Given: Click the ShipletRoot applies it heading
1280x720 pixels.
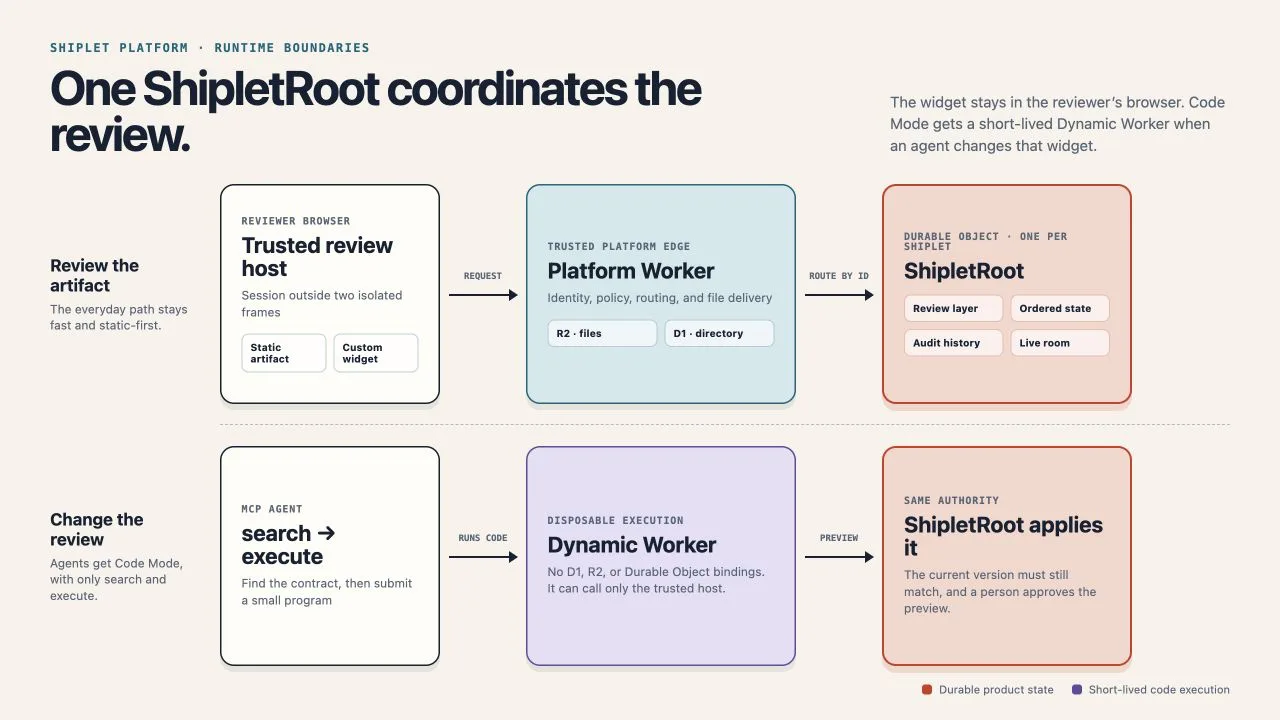Looking at the screenshot, I should (1003, 536).
